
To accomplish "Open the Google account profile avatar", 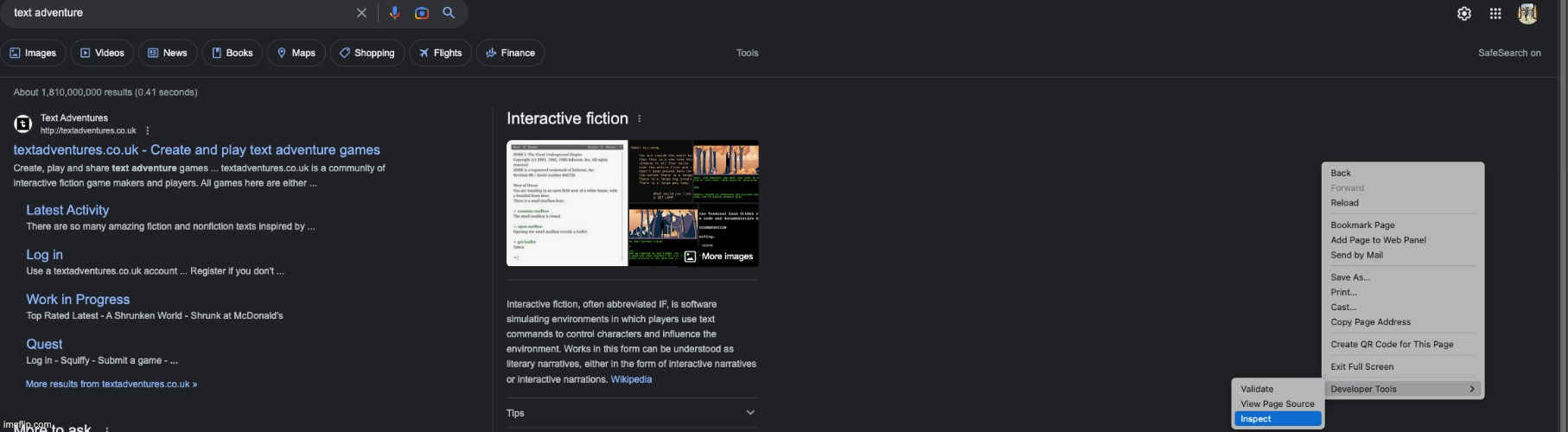I will pyautogui.click(x=1527, y=13).
